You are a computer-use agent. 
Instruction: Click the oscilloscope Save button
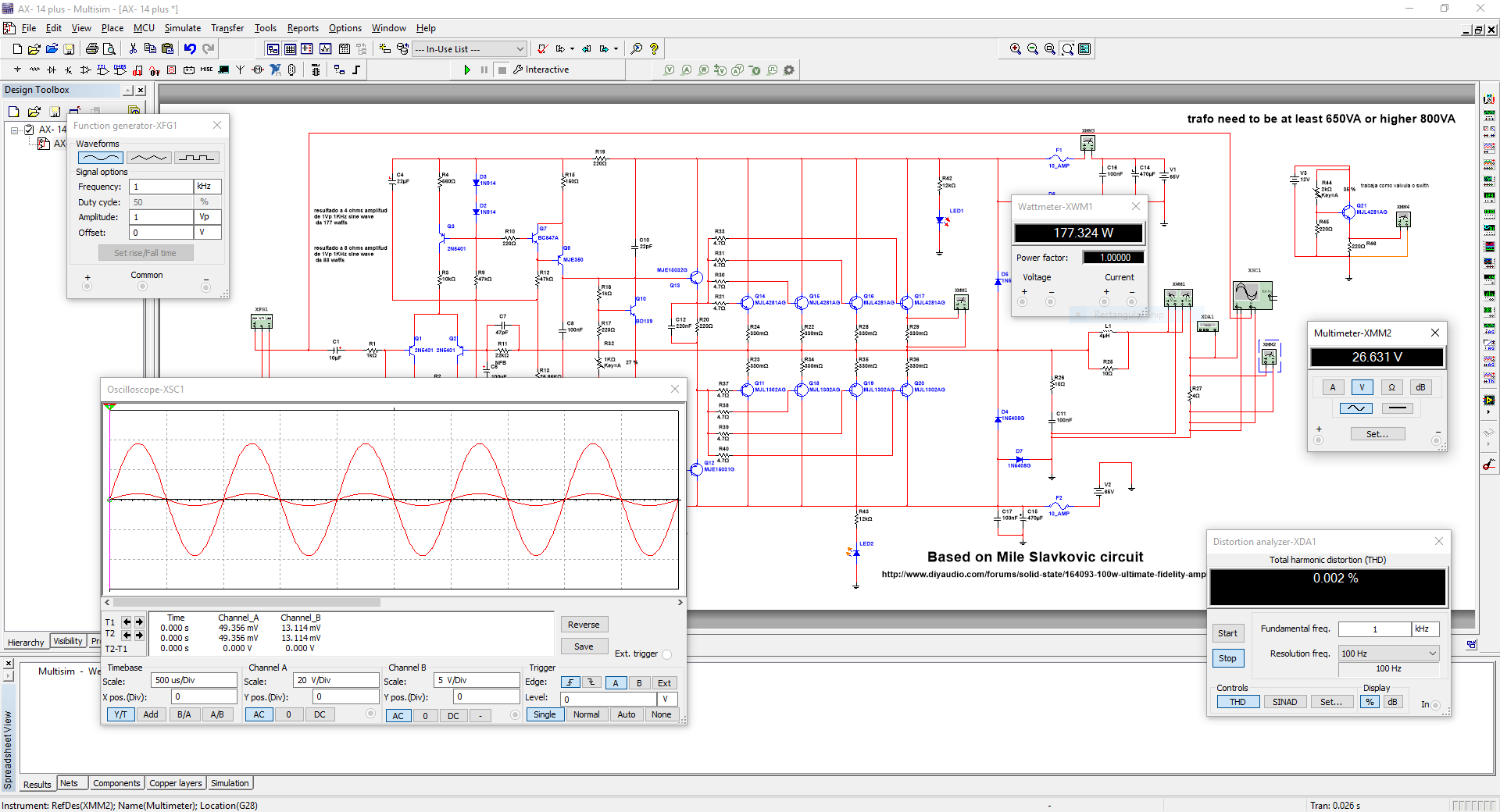(584, 646)
